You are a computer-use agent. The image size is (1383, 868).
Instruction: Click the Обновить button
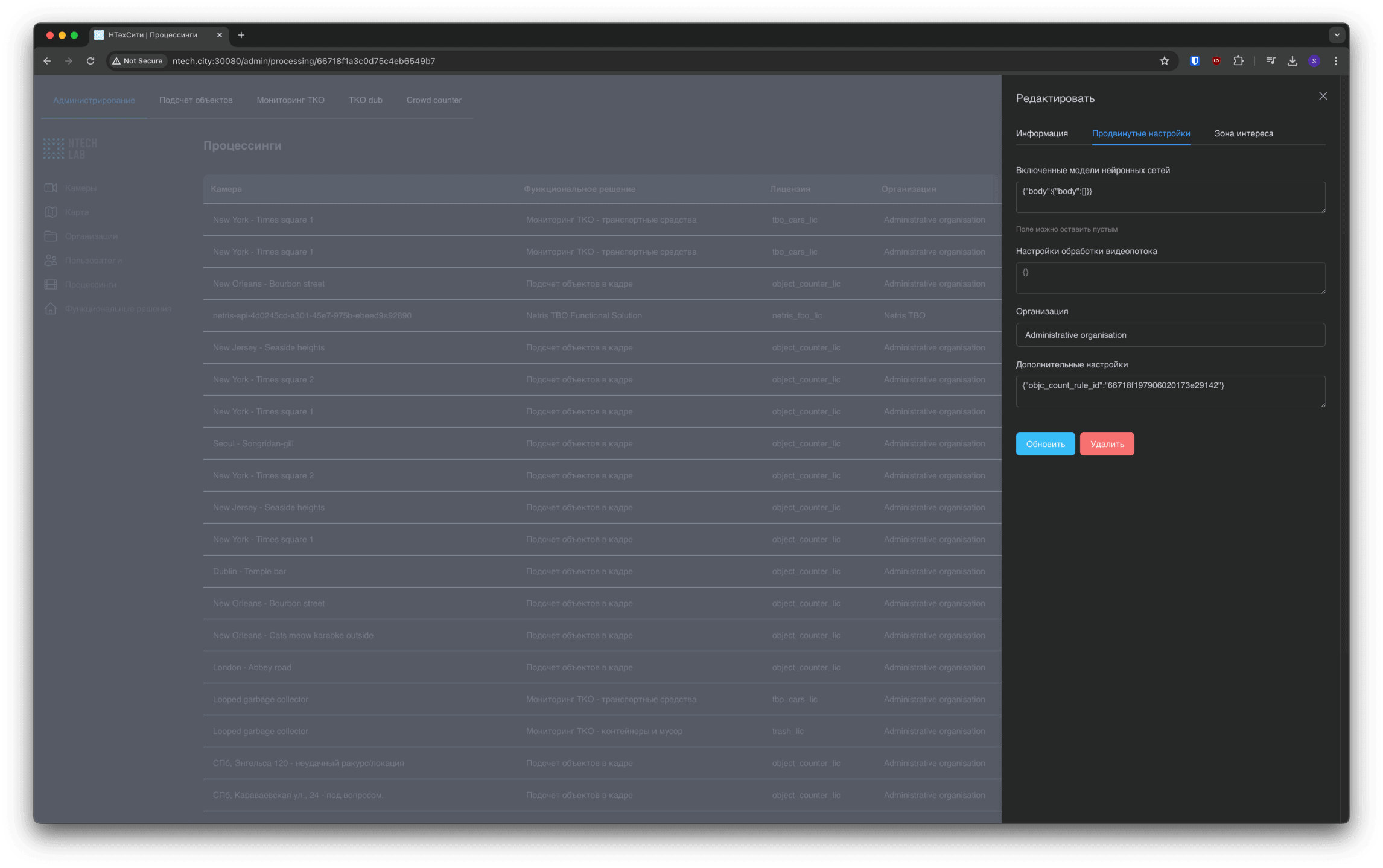point(1045,444)
